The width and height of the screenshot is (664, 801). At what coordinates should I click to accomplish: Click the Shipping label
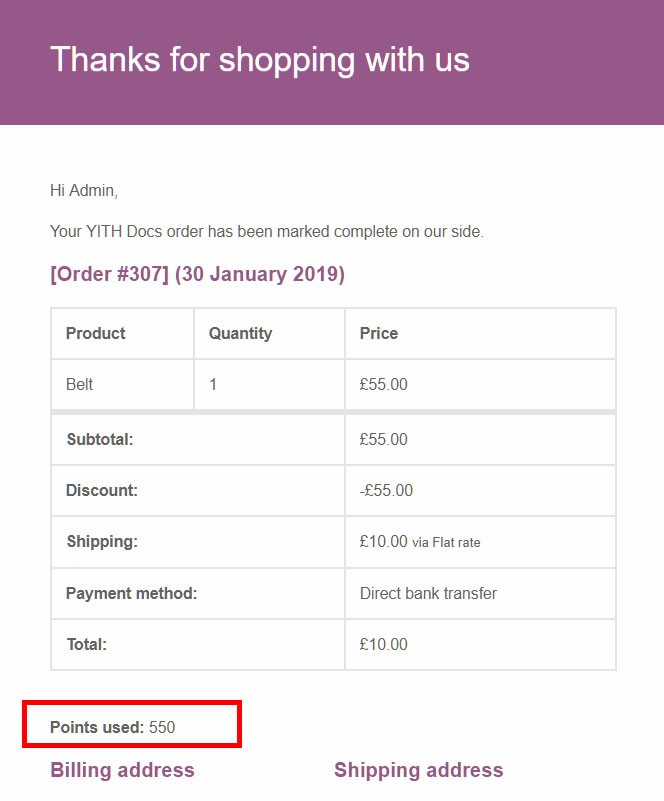[x=102, y=541]
